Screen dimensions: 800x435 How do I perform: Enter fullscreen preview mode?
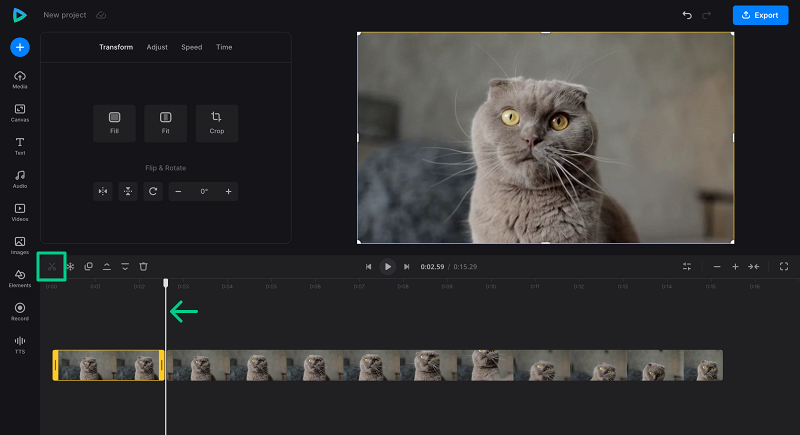tap(784, 267)
